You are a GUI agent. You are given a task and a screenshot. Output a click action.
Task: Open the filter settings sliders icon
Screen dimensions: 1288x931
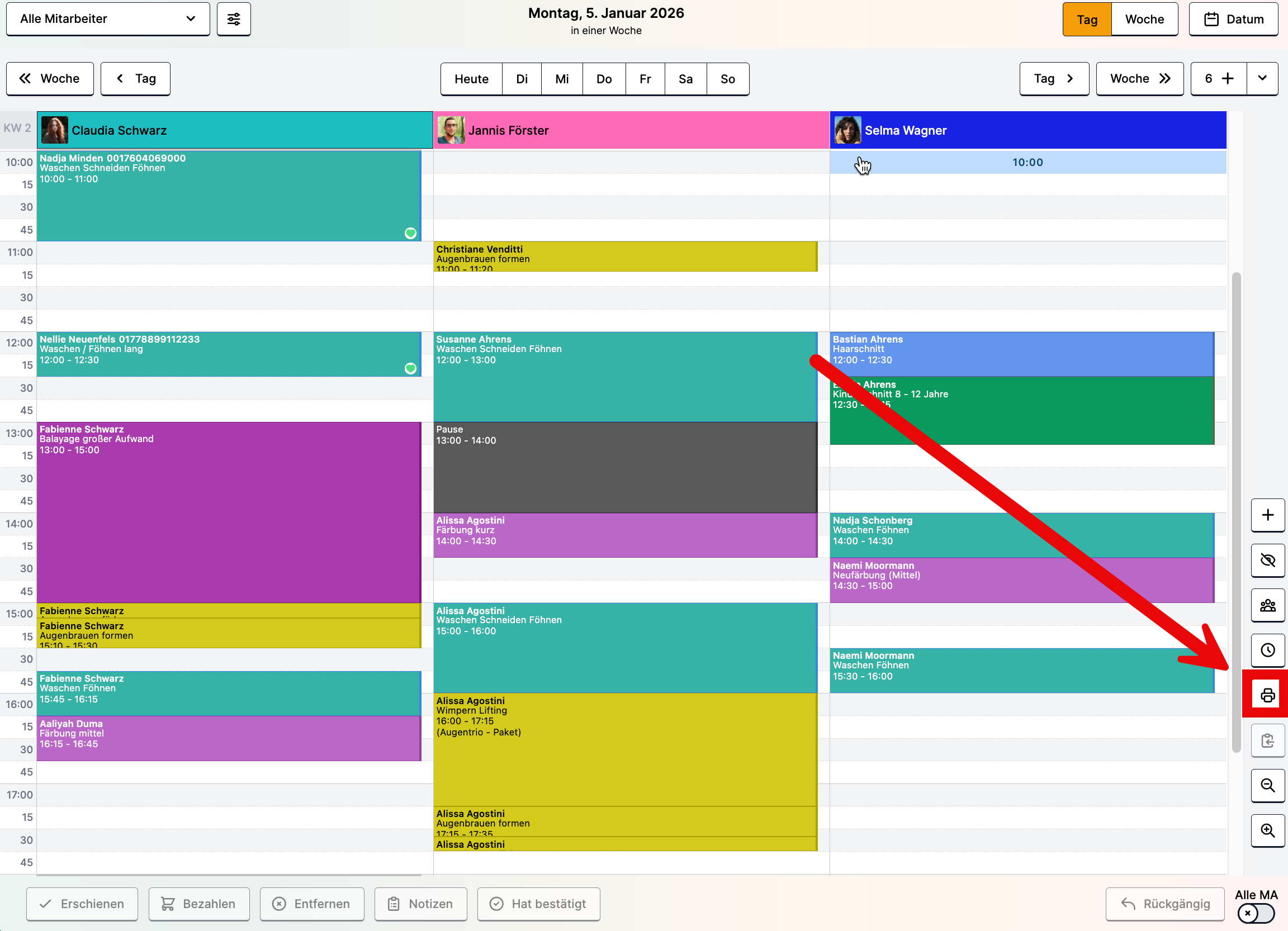pyautogui.click(x=234, y=19)
